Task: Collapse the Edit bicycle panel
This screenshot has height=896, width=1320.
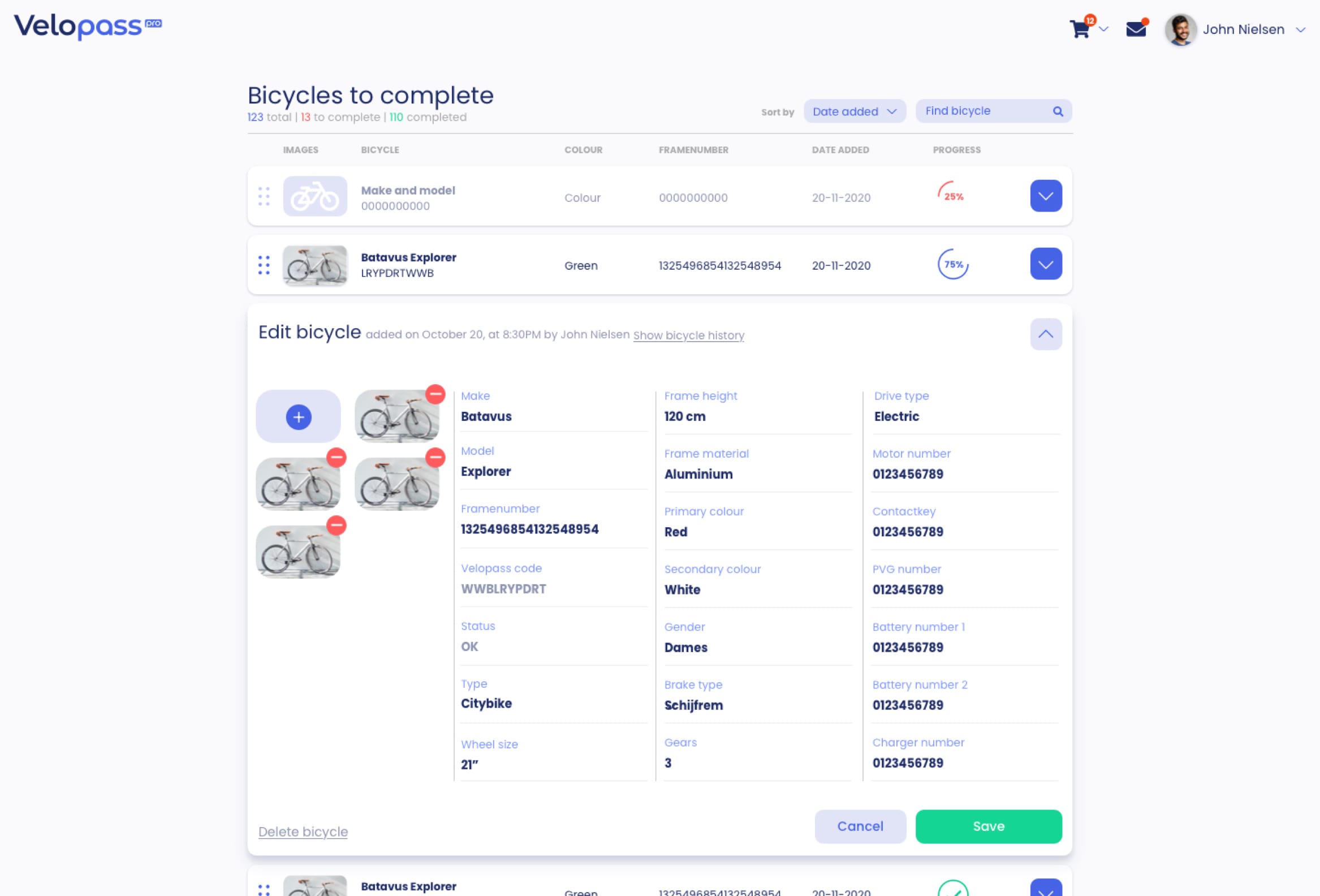Action: [x=1046, y=334]
